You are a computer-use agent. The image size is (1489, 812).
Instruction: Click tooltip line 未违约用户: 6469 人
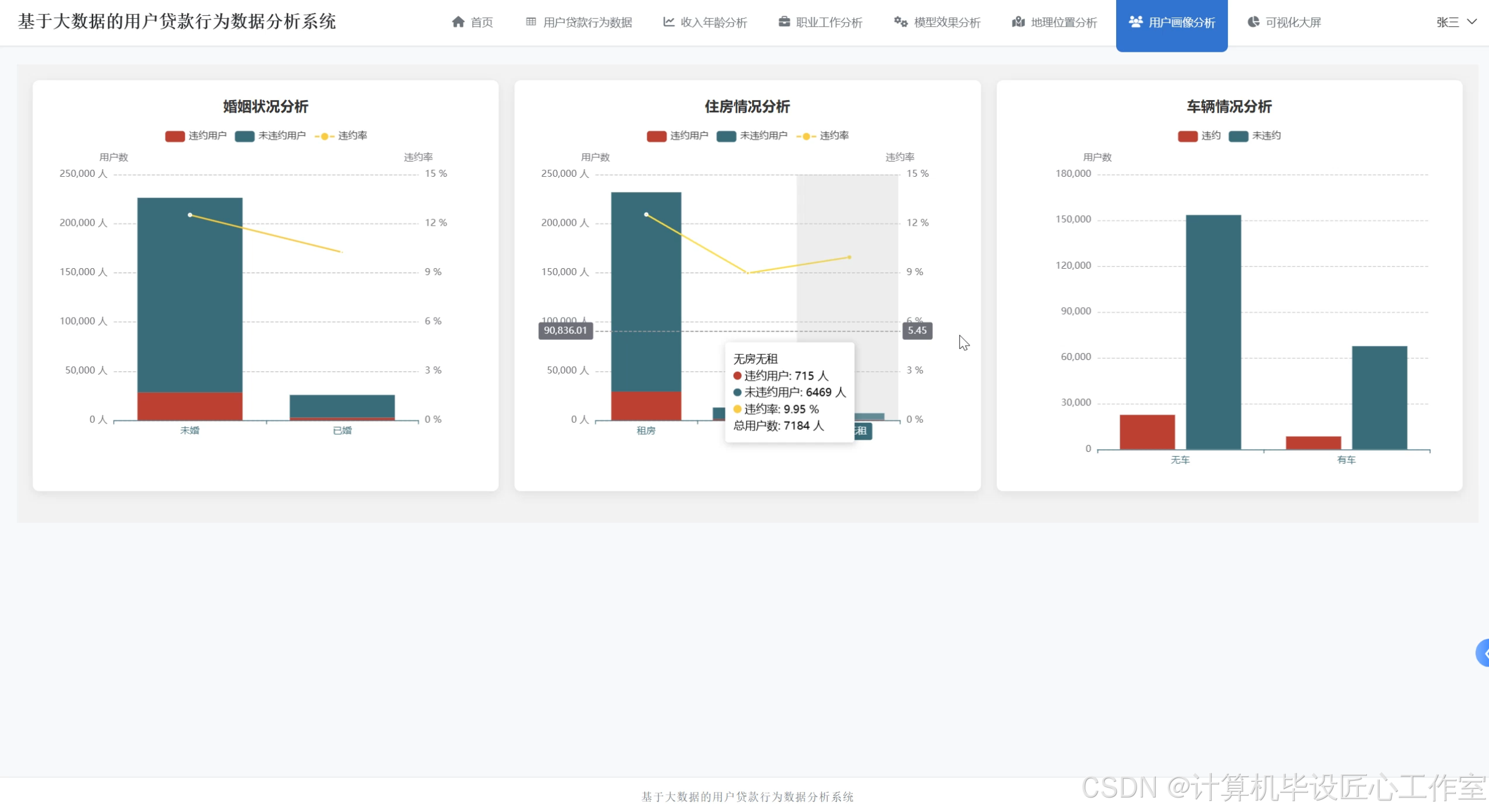point(789,392)
